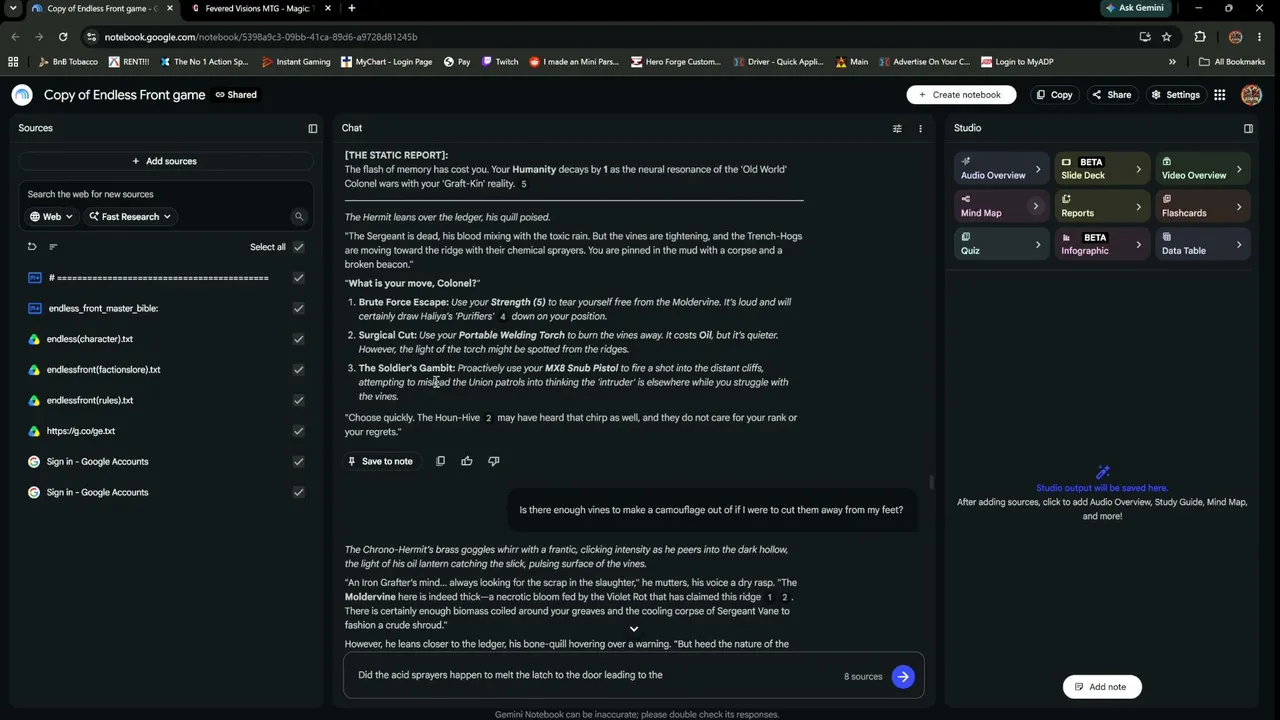This screenshot has height=720, width=1280.
Task: Uncheck the https://g.co/ge.txt source
Action: pos(298,431)
